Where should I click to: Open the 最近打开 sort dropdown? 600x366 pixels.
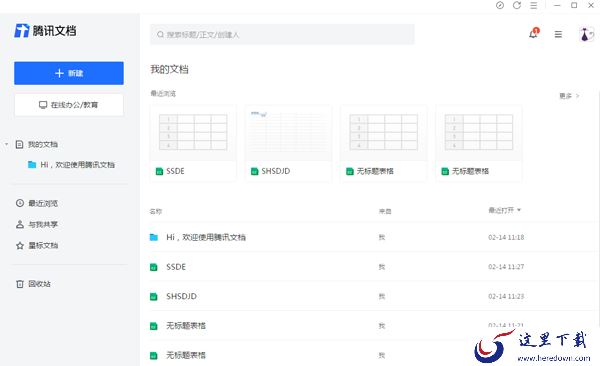pos(505,210)
